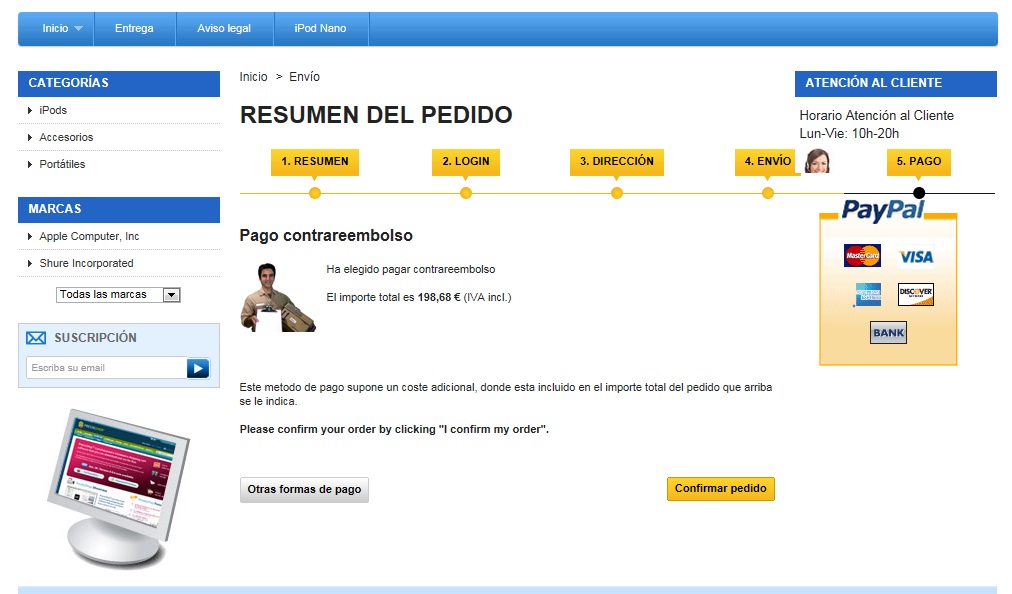The width and height of the screenshot is (1012, 594).
Task: Follow the Inicio breadcrumb link
Action: [x=253, y=77]
